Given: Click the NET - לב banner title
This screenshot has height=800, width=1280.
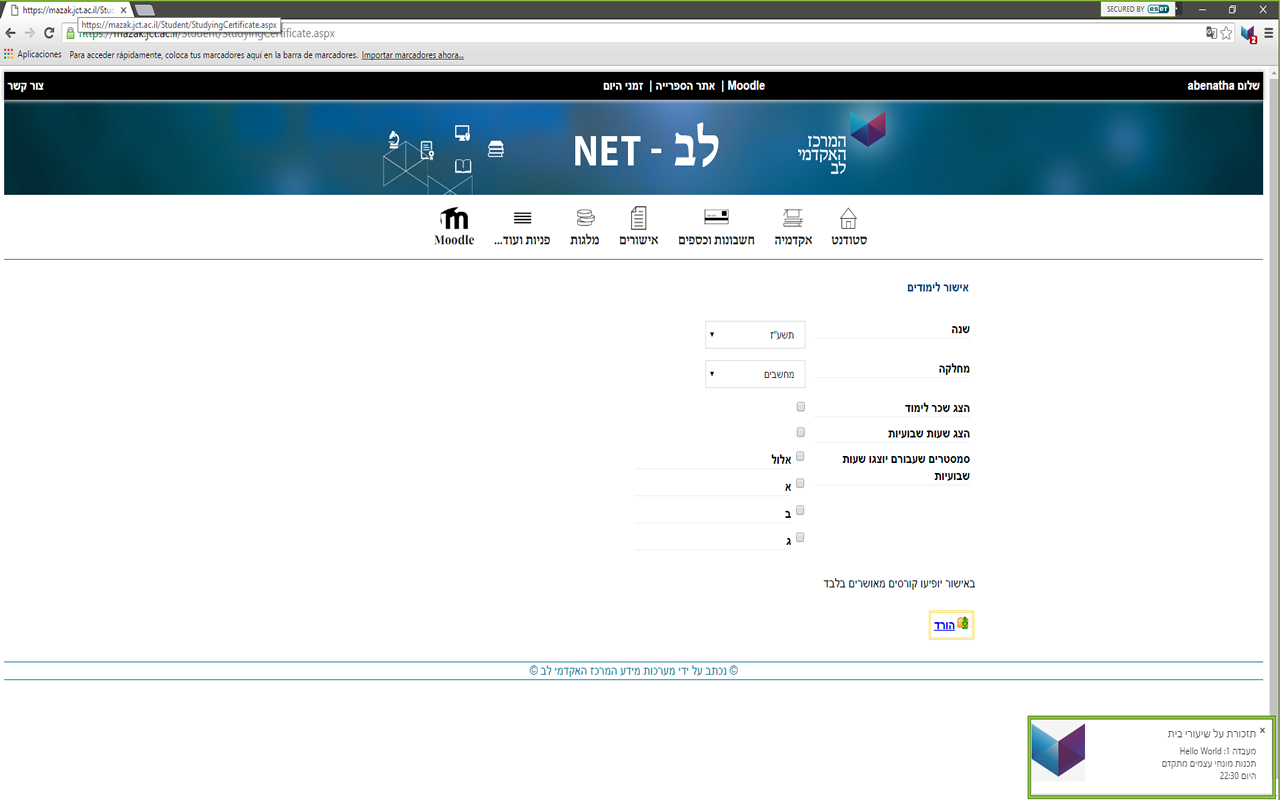Looking at the screenshot, I should tap(646, 150).
